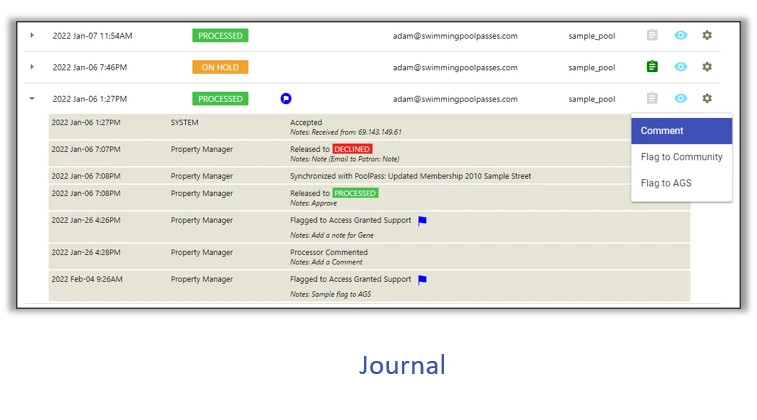Click the round blue flag icon beside PROCESSED
757x420 pixels.
(285, 99)
